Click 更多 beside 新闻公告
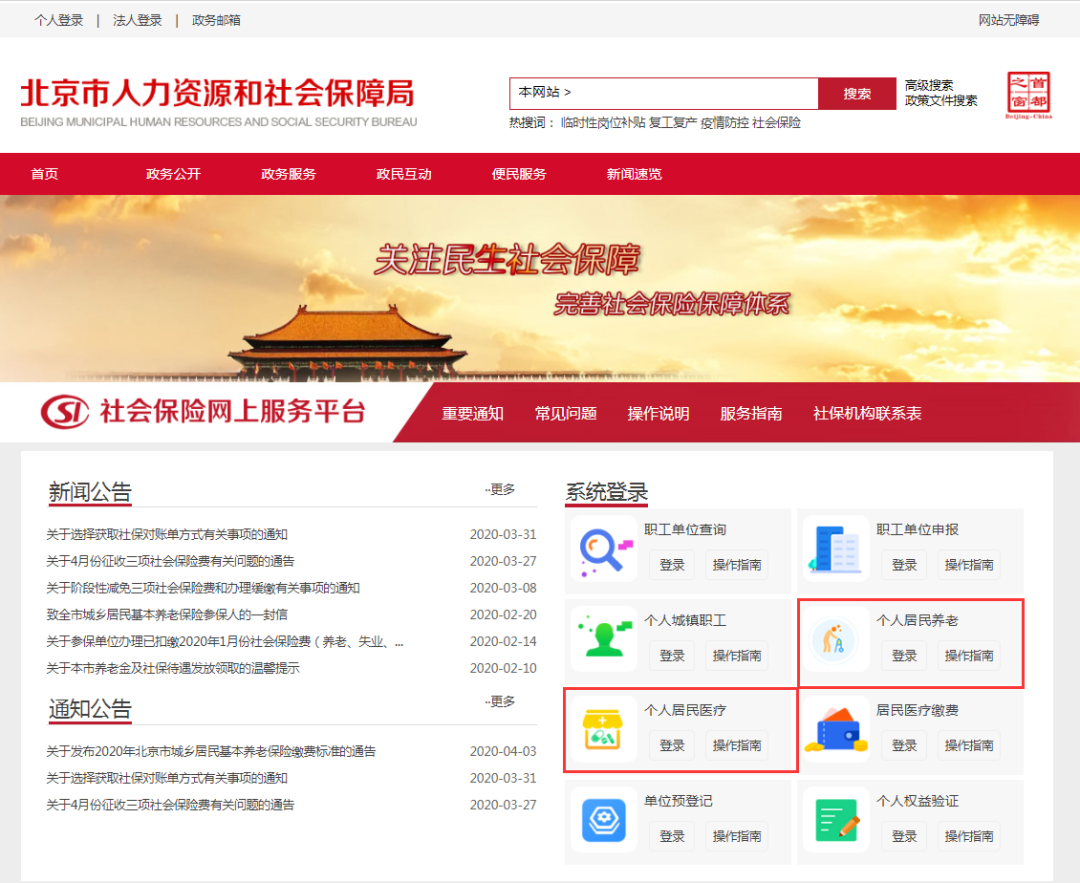This screenshot has height=883, width=1080. coord(501,489)
